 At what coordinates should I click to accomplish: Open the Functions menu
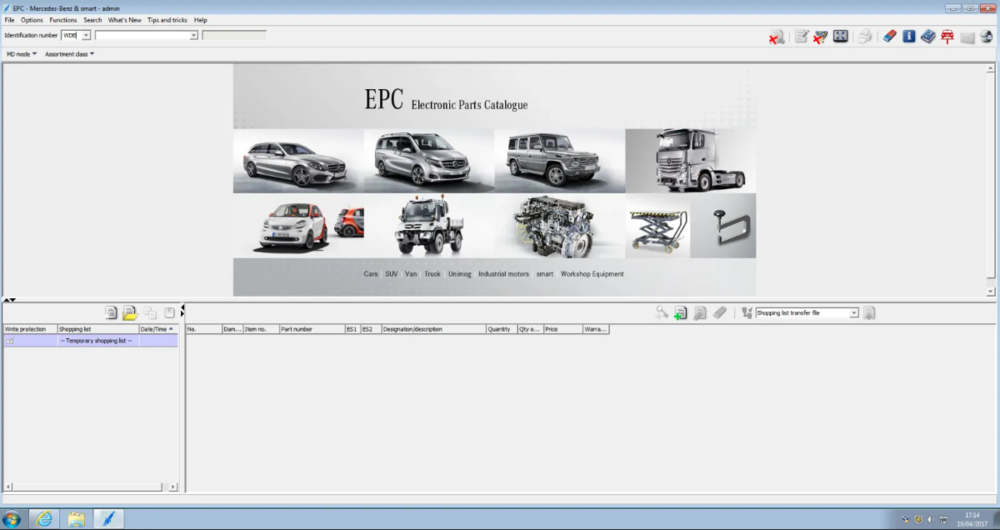pos(63,20)
